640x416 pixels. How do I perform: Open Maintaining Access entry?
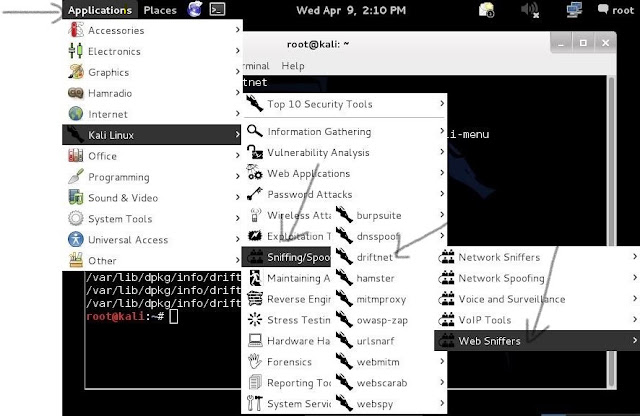(287, 278)
